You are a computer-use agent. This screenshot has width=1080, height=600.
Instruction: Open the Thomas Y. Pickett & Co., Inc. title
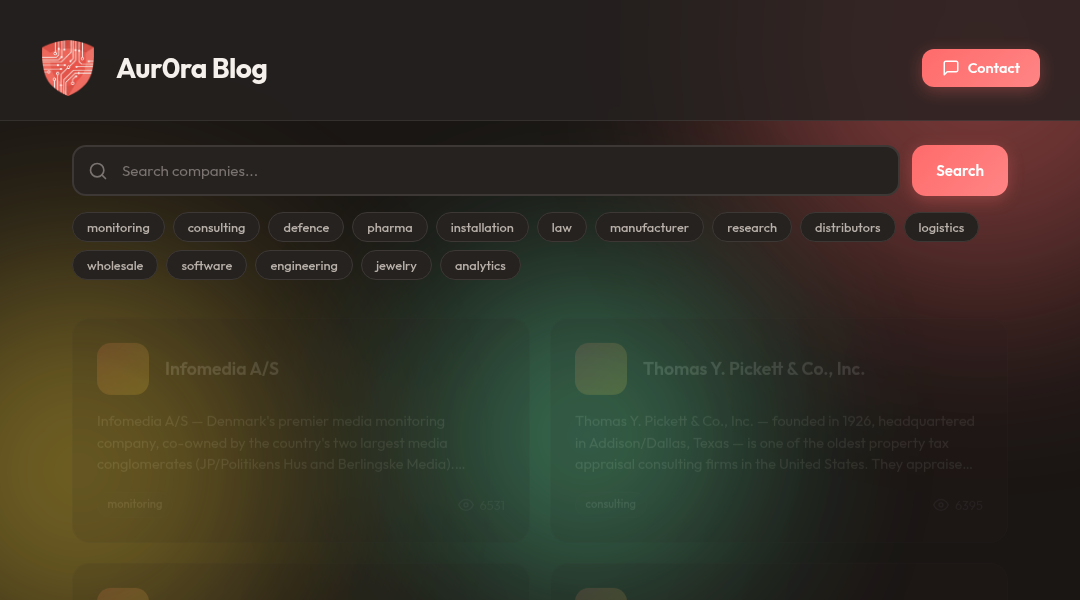point(754,369)
